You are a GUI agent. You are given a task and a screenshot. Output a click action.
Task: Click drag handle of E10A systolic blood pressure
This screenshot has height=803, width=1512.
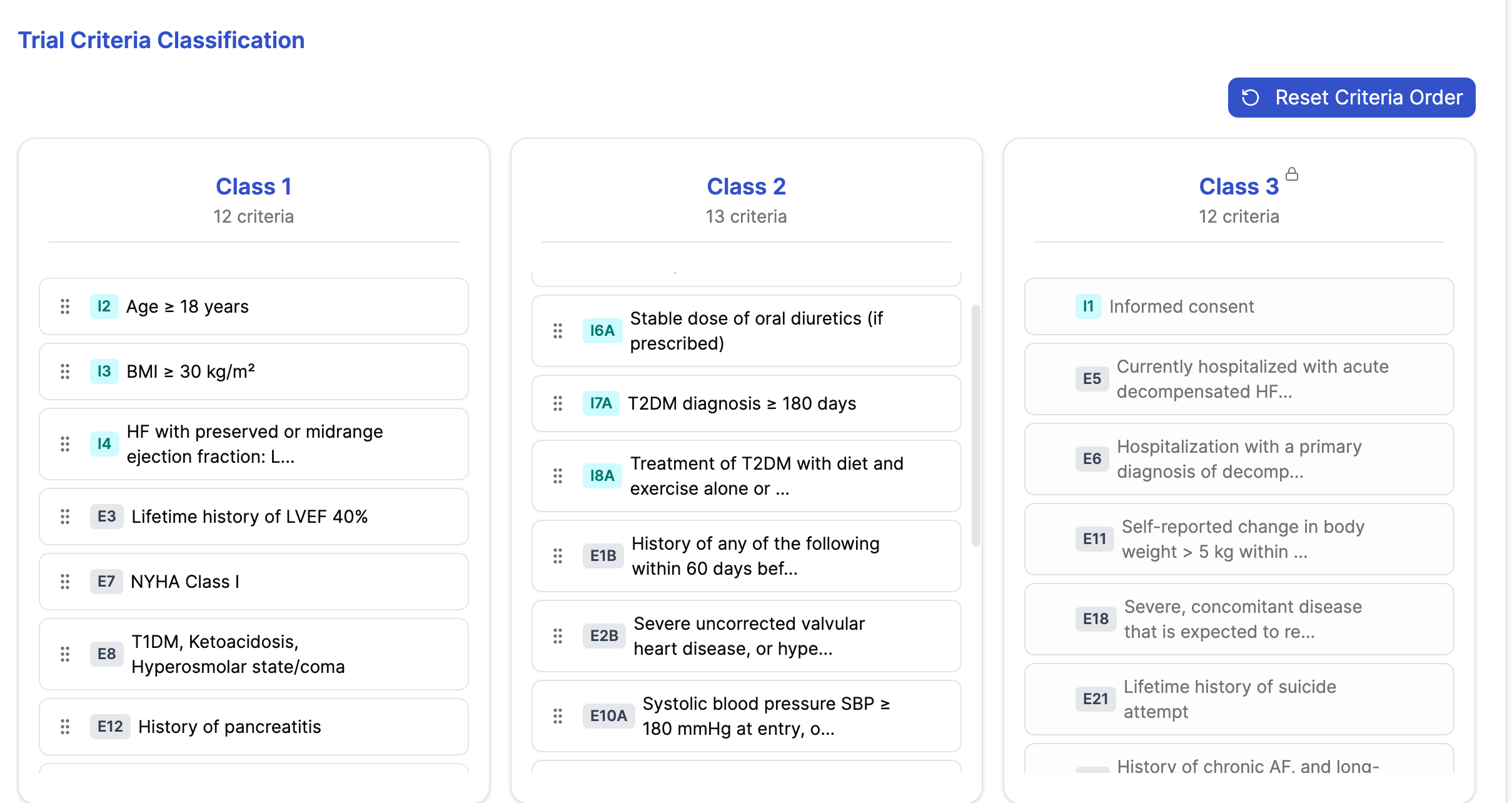[558, 716]
